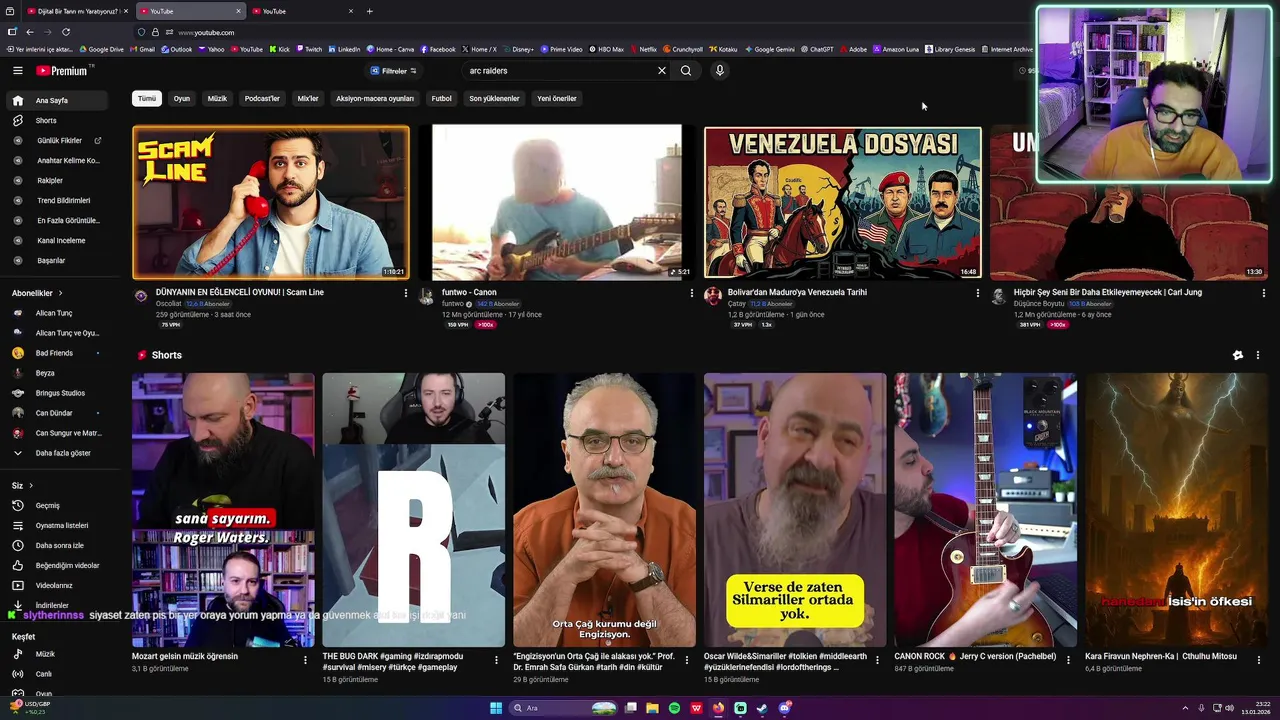1280x720 pixels.
Task: Go back in browser history
Action: point(30,32)
